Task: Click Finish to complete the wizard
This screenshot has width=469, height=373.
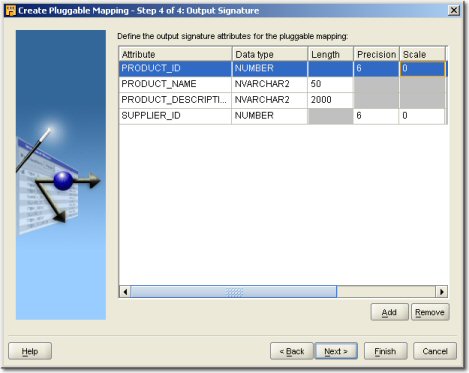Action: coord(385,351)
